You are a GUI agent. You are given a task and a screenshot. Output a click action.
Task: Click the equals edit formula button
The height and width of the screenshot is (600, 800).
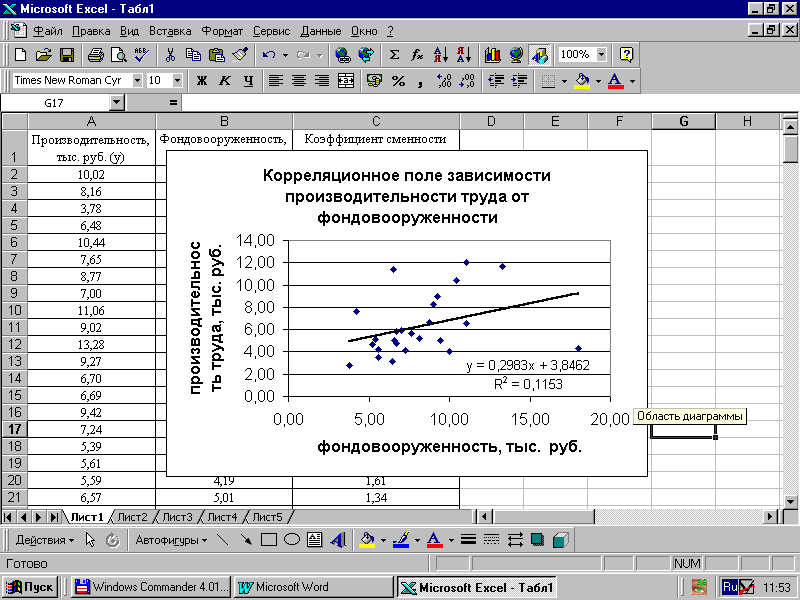(173, 103)
